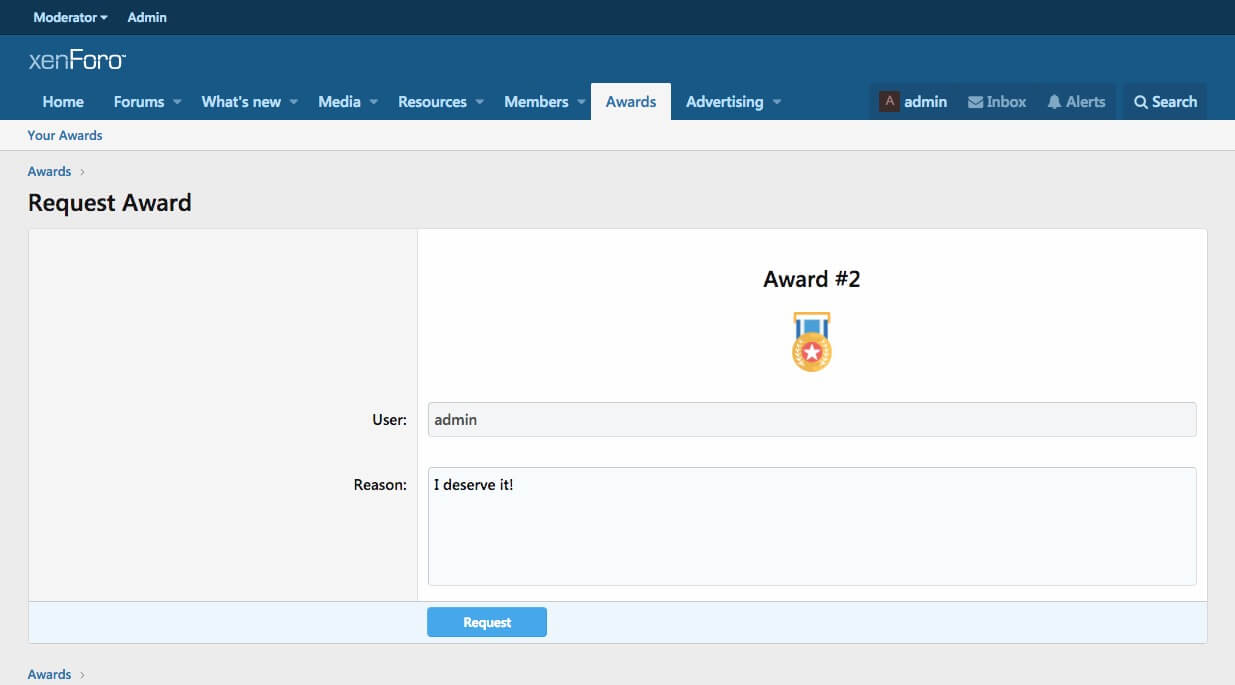Select the Awards navigation tab
The width and height of the screenshot is (1235, 685).
[631, 101]
